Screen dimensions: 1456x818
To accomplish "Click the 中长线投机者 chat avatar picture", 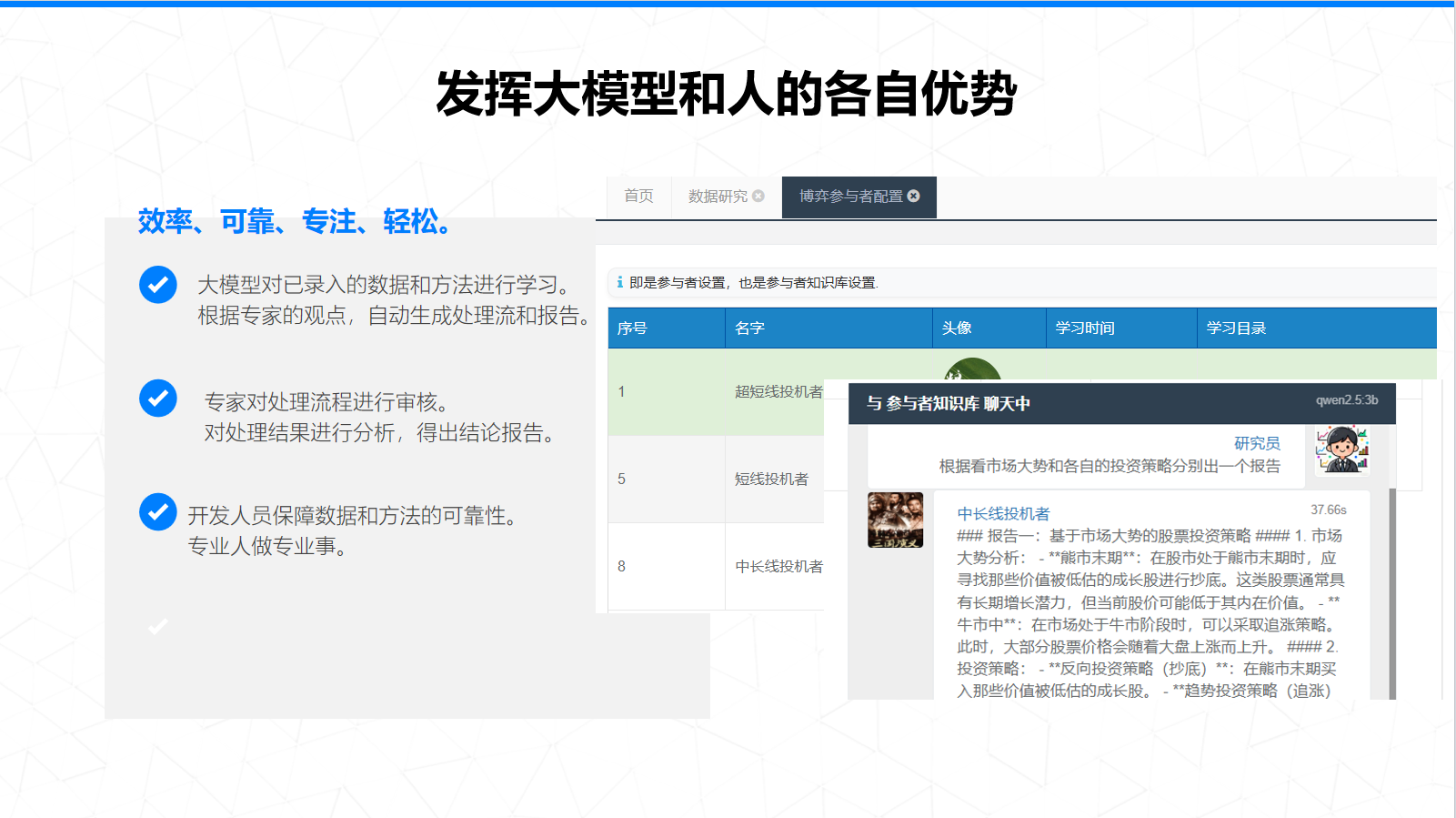I will tap(896, 520).
